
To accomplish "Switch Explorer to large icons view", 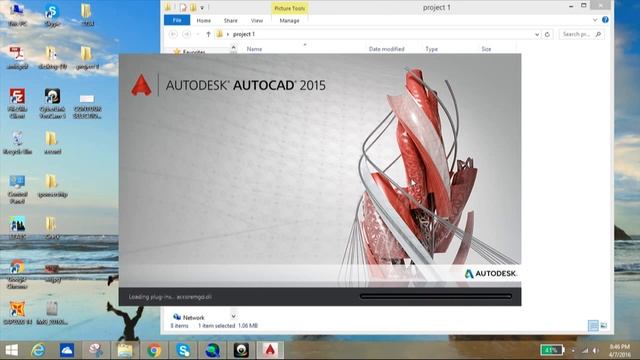I will (604, 325).
